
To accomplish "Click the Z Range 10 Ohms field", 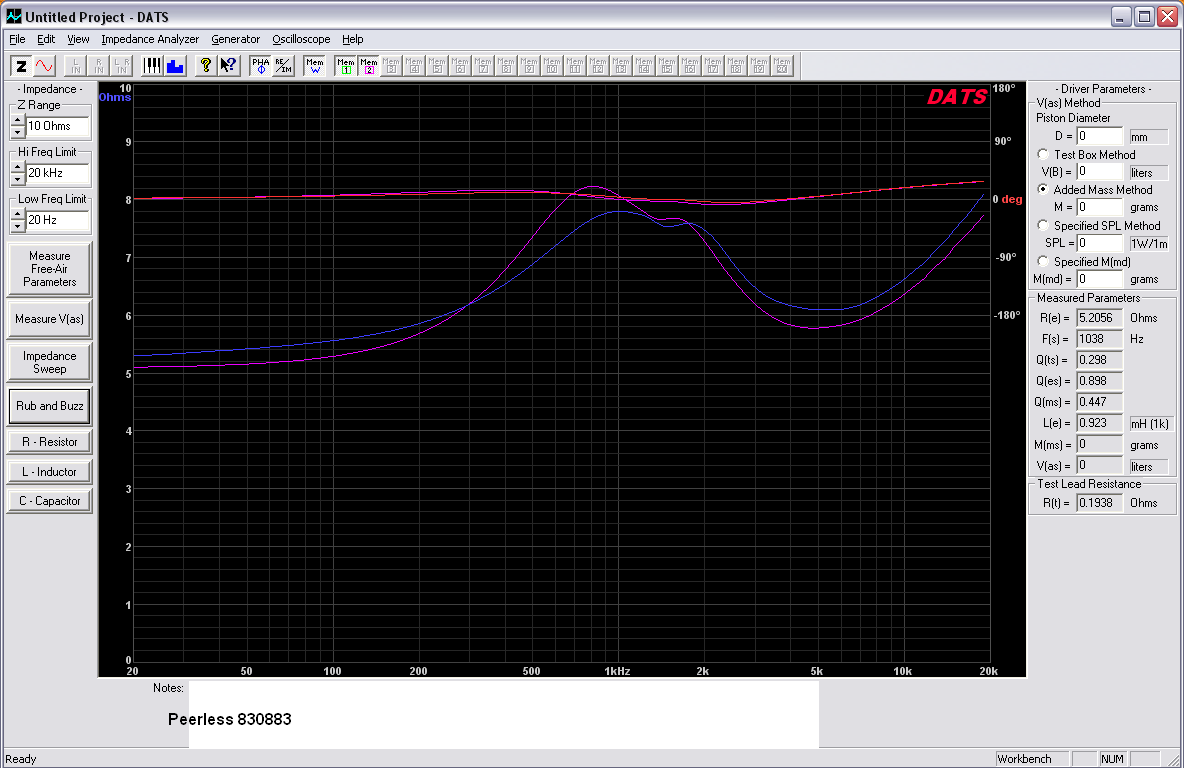I will tap(57, 126).
